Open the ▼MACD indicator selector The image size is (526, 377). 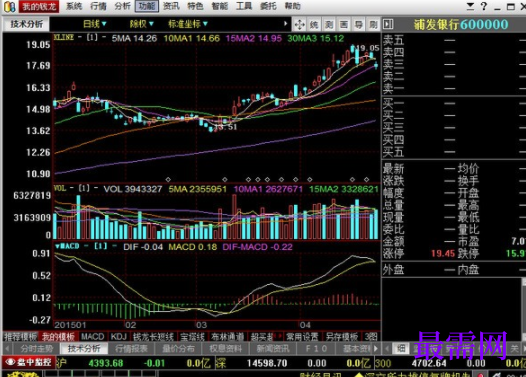click(67, 246)
